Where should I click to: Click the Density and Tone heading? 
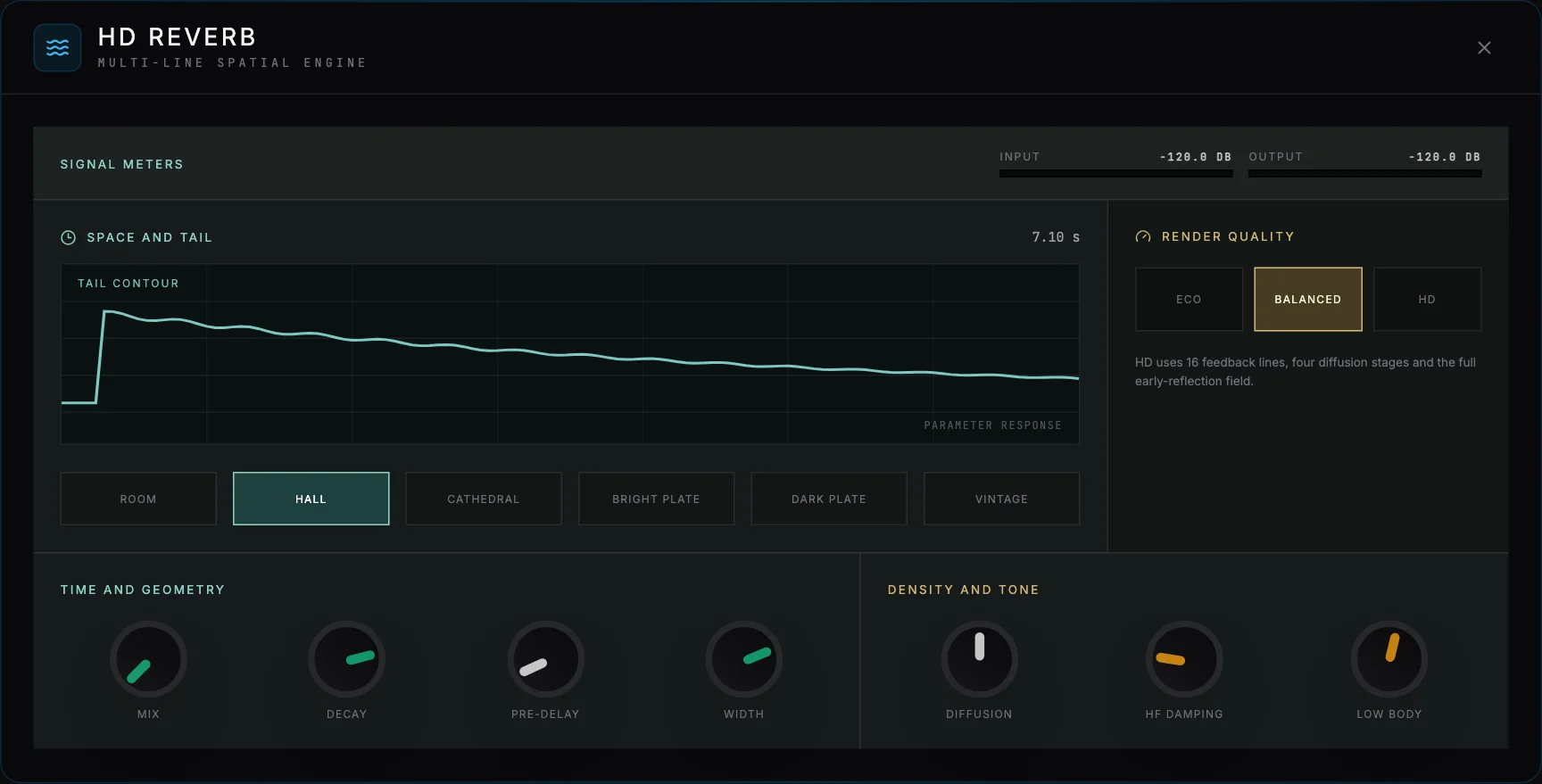click(x=963, y=590)
